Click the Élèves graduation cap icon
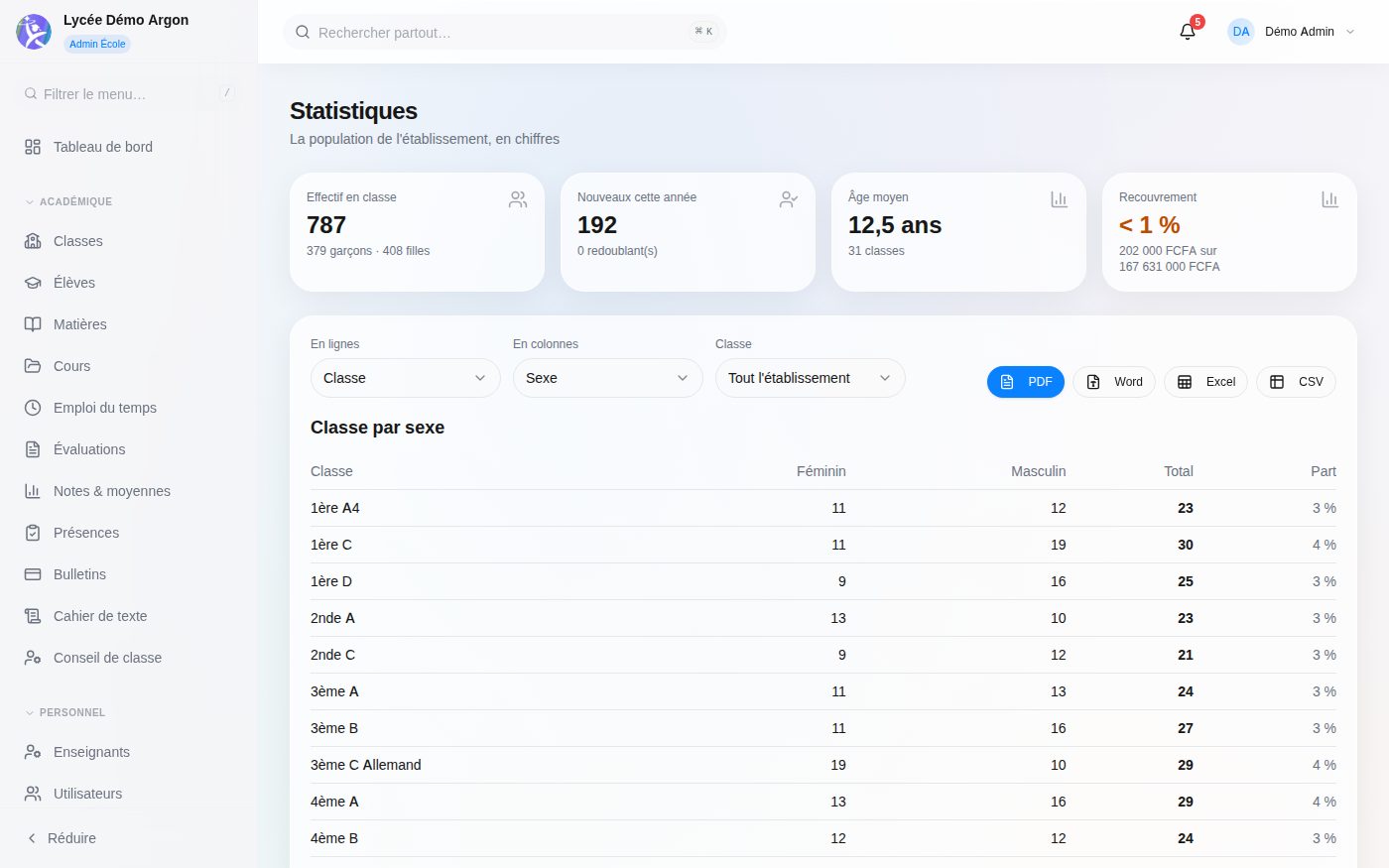This screenshot has height=868, width=1389. coord(33,283)
